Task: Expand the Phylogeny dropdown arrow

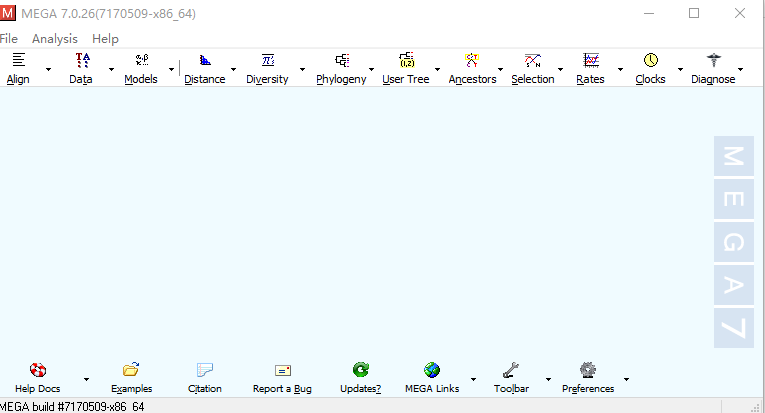Action: [371, 69]
